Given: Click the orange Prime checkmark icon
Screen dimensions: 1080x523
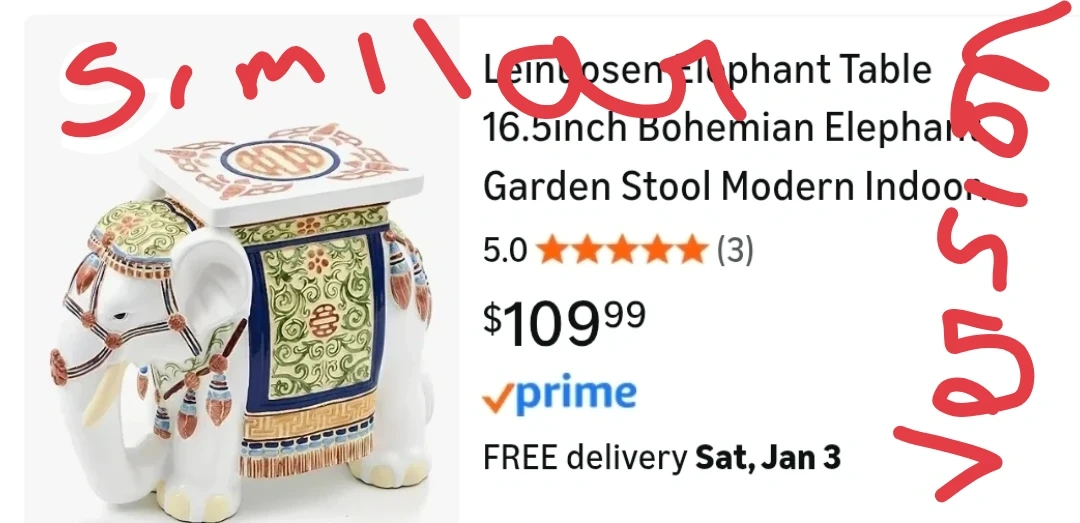Looking at the screenshot, I should (x=496, y=400).
